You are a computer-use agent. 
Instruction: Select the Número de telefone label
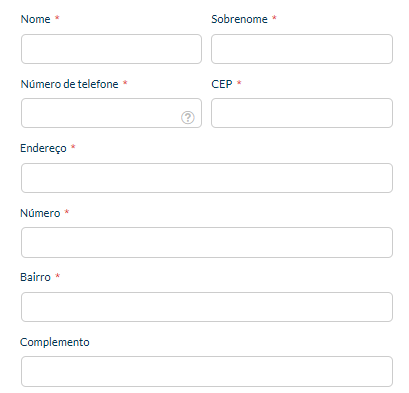[69, 84]
